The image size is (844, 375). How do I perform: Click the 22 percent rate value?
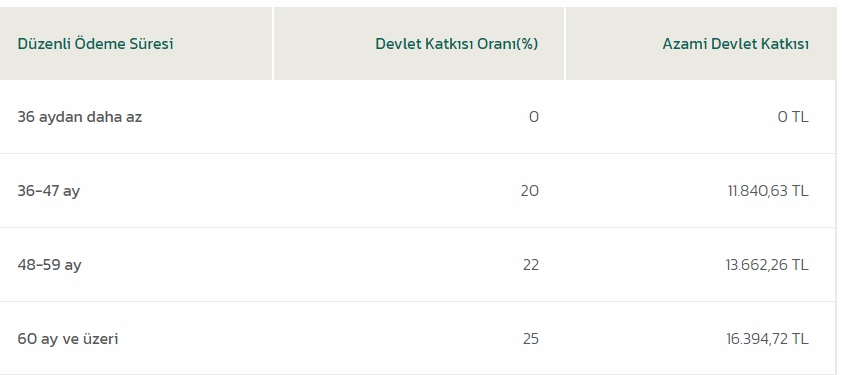coord(530,265)
